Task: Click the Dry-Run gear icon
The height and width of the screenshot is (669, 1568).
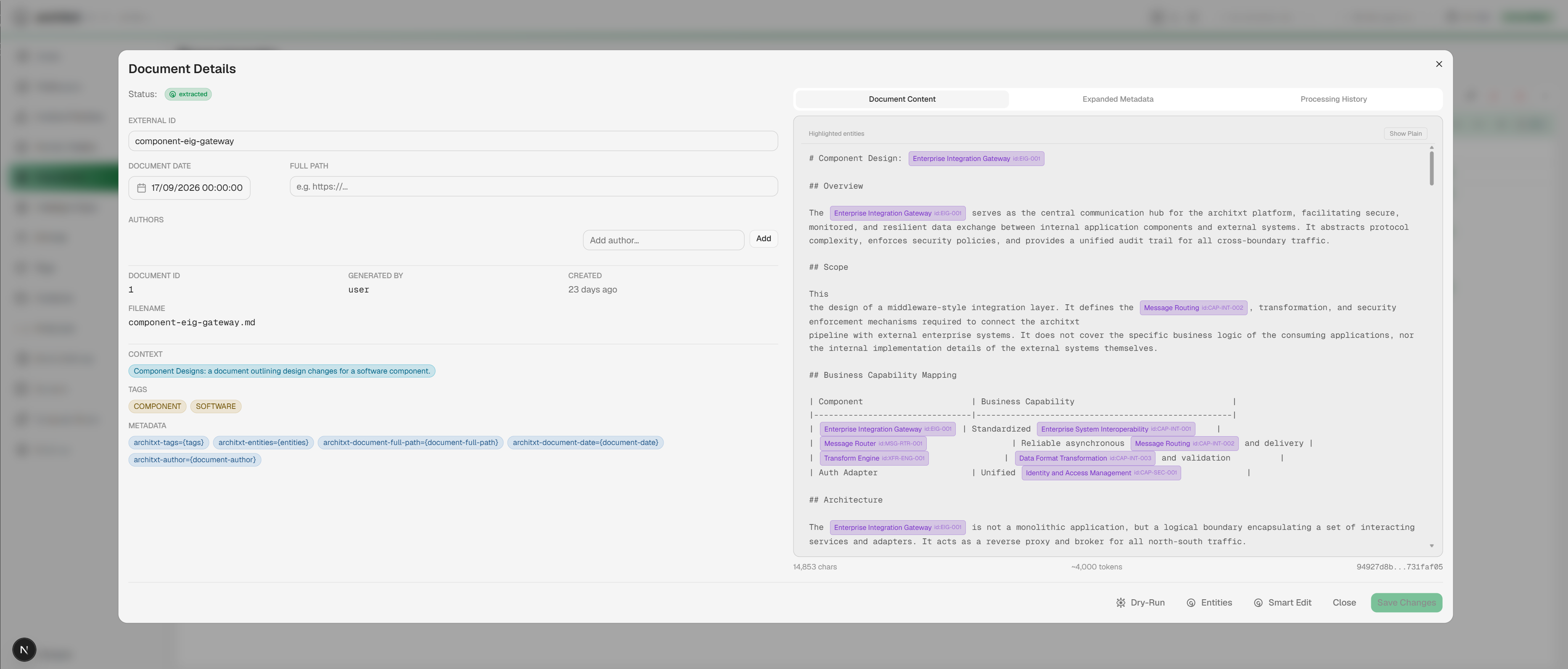Action: 1120,603
